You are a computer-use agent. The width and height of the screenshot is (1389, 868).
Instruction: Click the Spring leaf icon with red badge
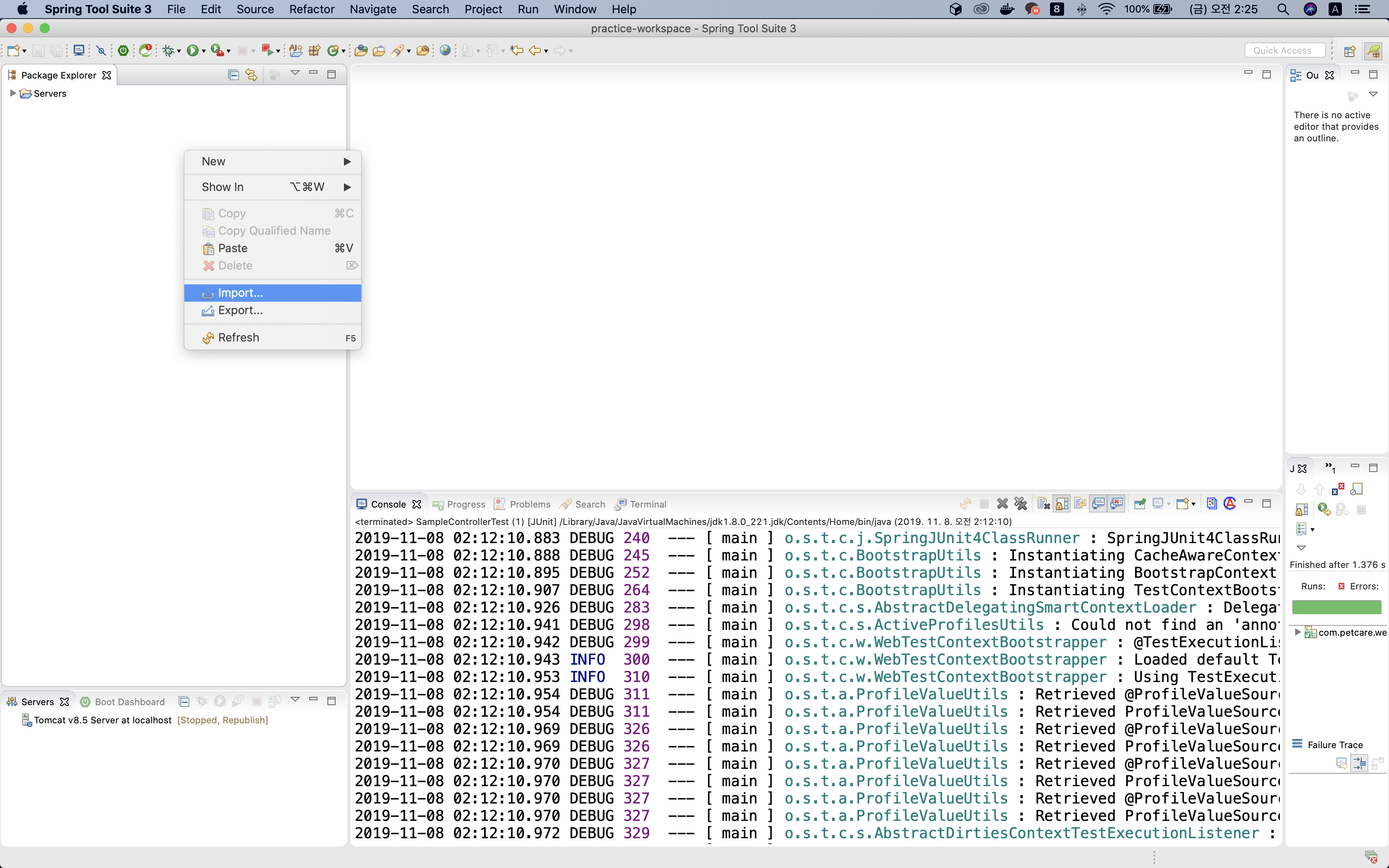pos(146,50)
